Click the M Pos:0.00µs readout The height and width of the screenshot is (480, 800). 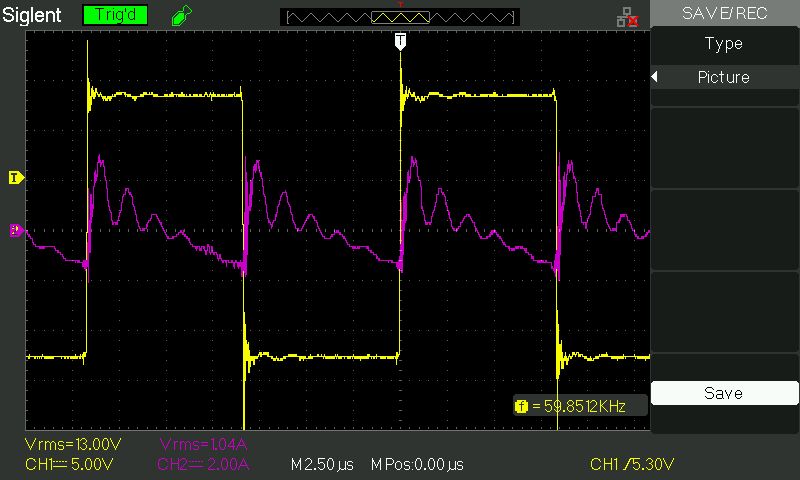pyautogui.click(x=417, y=464)
